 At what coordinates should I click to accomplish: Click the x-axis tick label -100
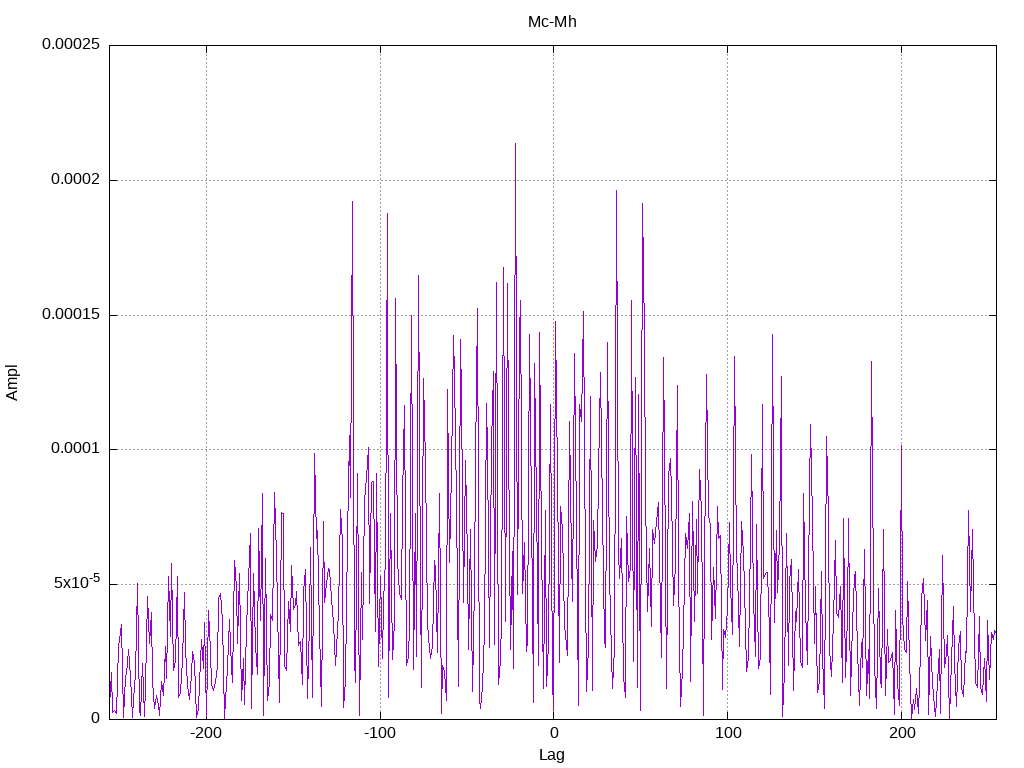click(x=380, y=733)
